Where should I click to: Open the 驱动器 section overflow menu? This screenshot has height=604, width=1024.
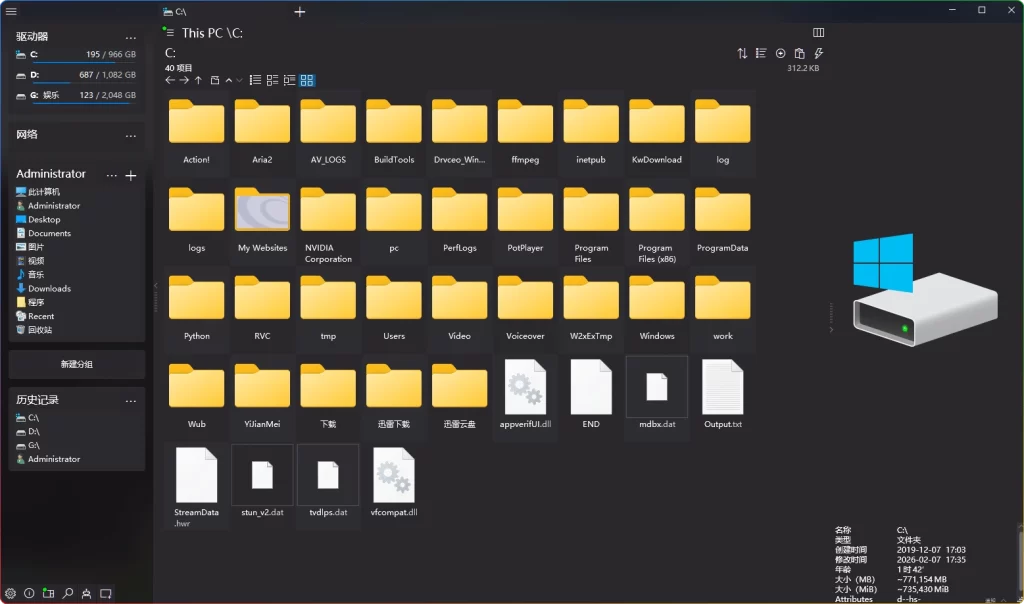[130, 37]
